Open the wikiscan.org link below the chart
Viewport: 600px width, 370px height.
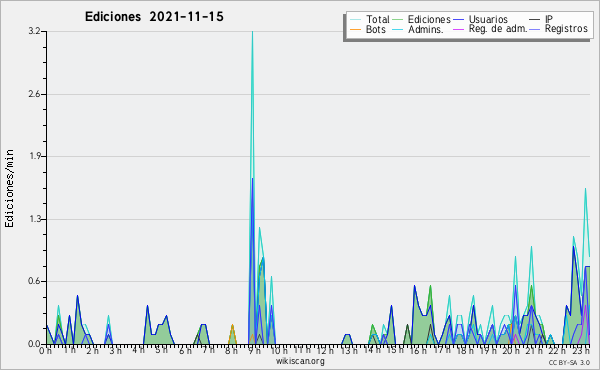pos(300,361)
